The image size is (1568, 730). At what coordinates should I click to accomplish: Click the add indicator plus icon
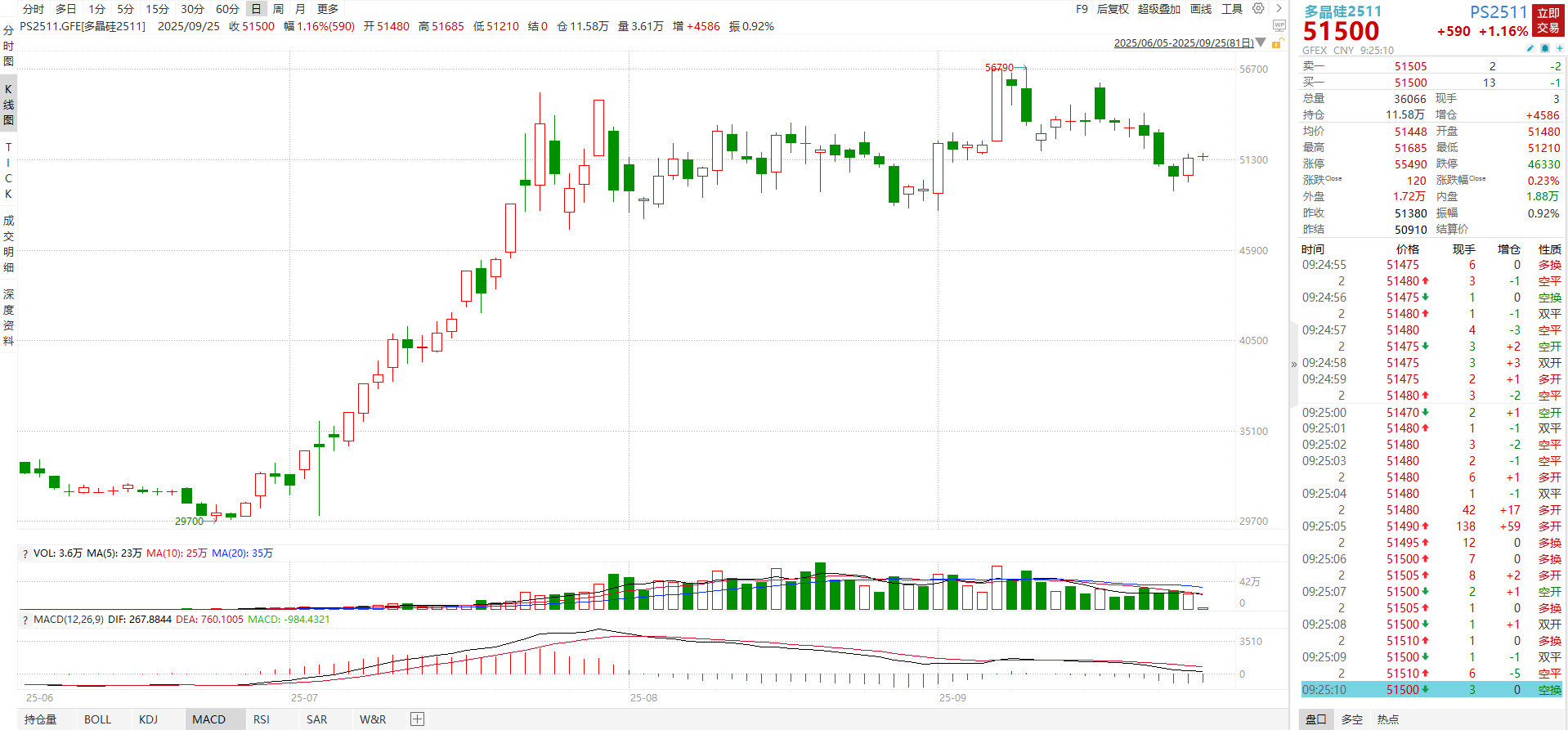point(417,719)
